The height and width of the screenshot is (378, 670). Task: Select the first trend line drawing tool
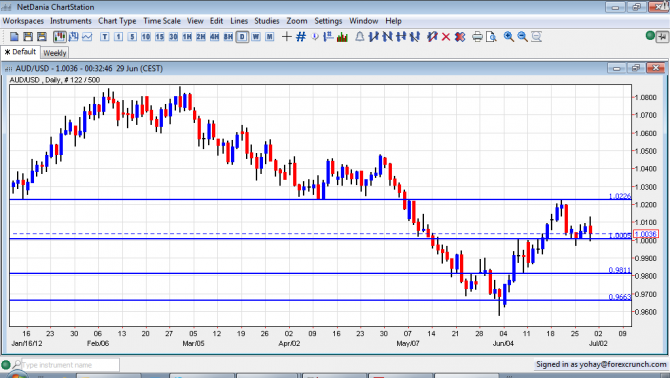[x=373, y=37]
